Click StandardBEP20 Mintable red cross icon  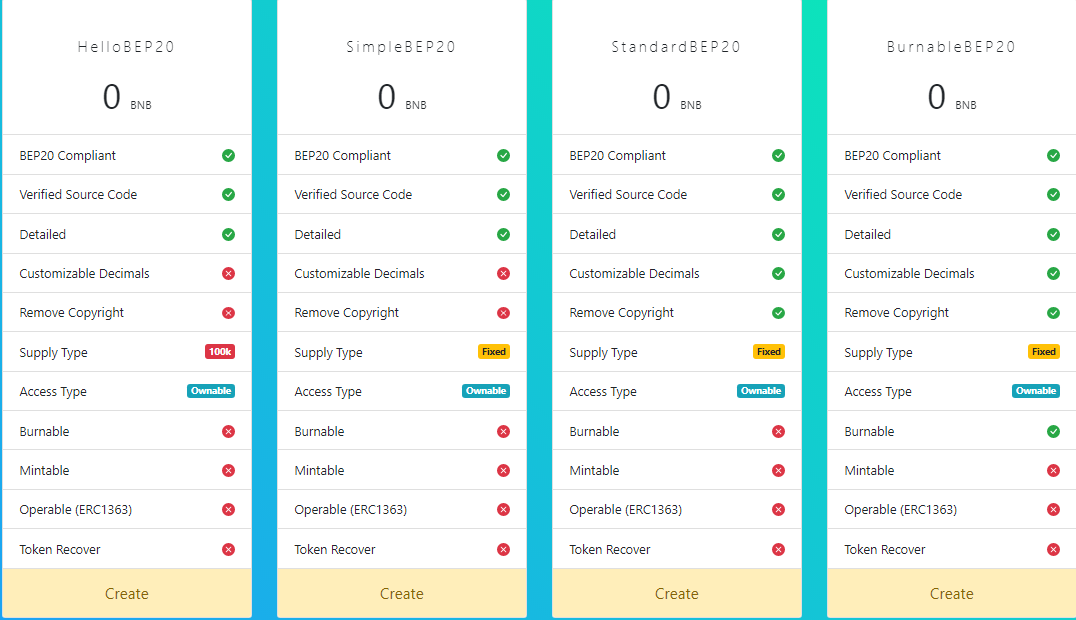coord(778,470)
